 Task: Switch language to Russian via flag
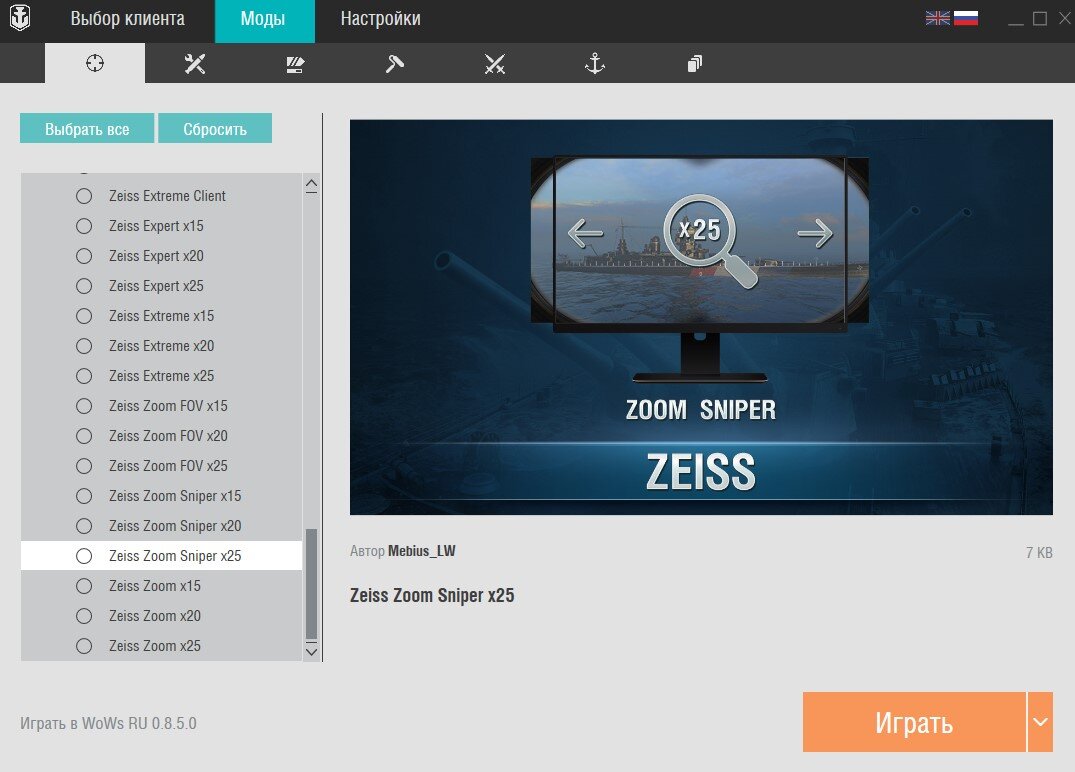[965, 19]
